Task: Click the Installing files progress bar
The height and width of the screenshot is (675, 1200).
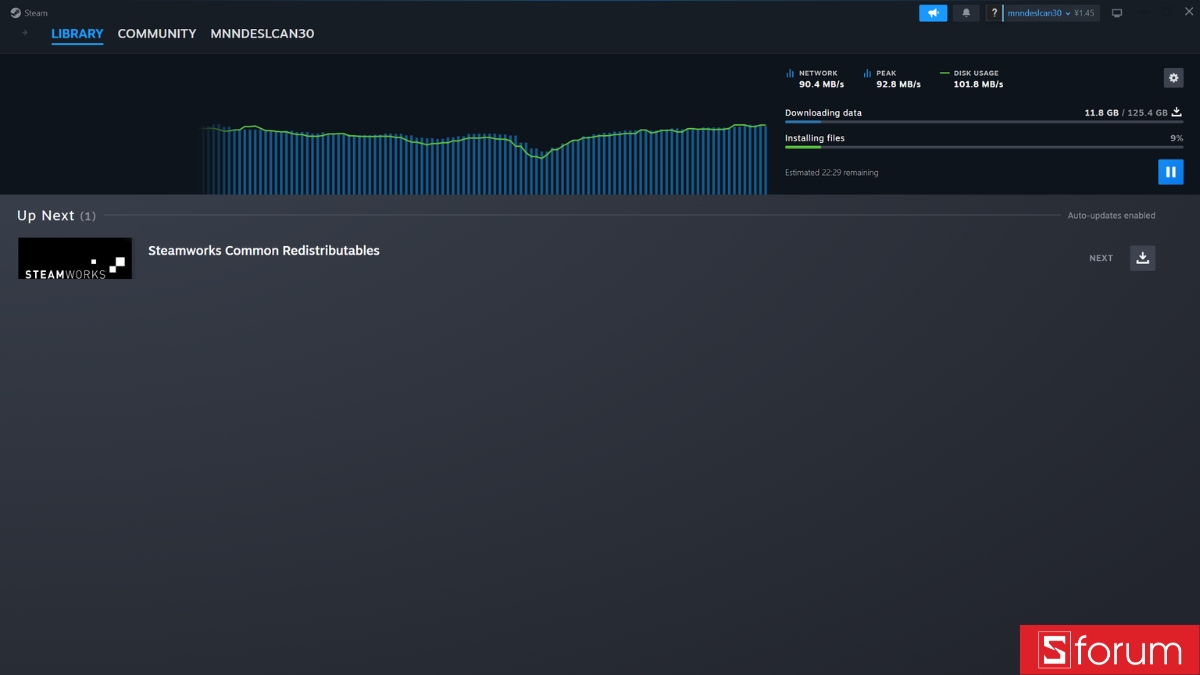Action: (984, 147)
